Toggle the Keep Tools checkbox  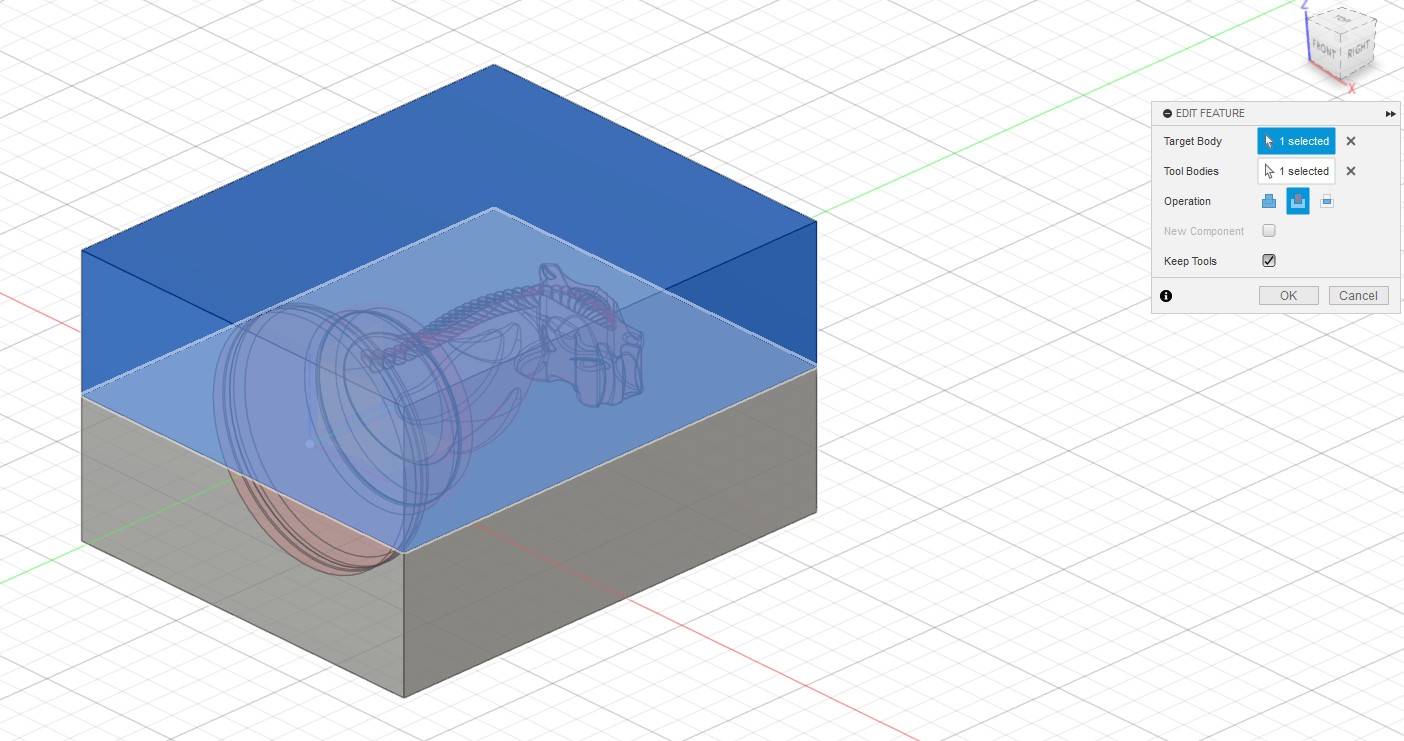[1269, 261]
